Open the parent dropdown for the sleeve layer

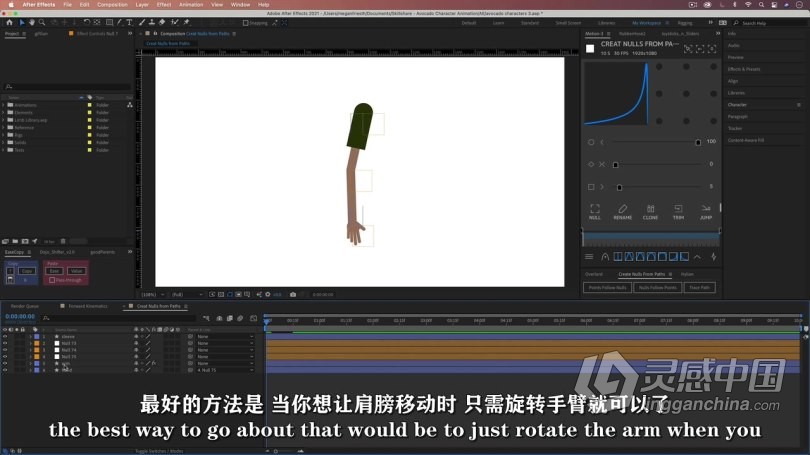pos(225,336)
